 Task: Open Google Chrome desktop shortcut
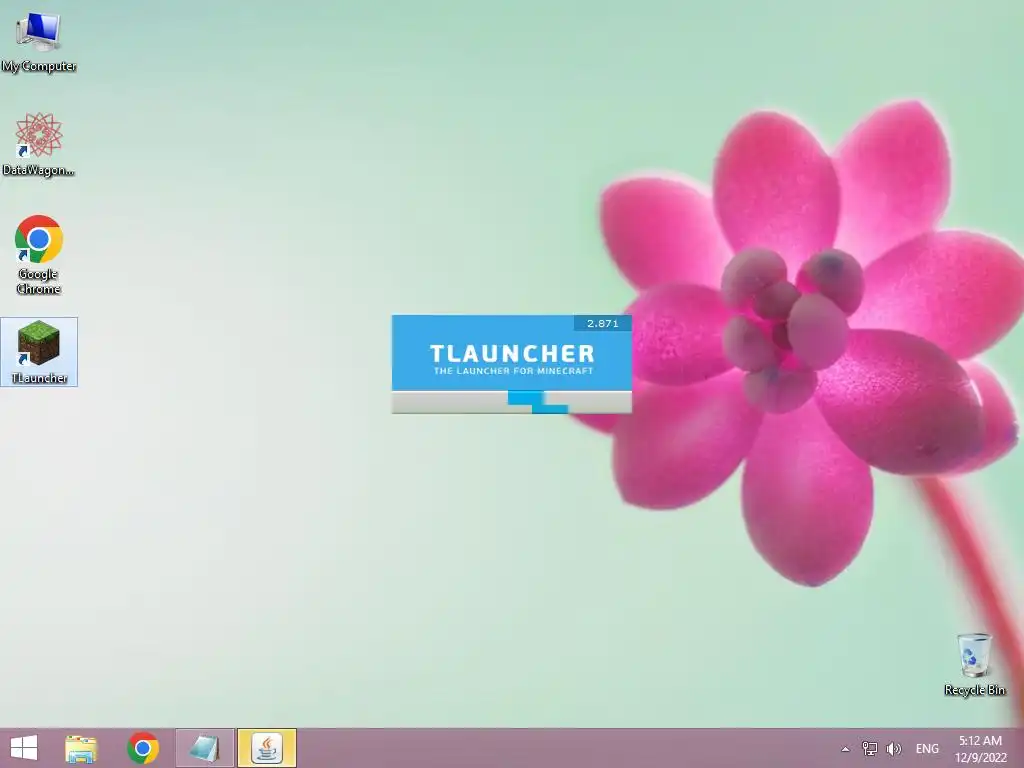pyautogui.click(x=39, y=255)
